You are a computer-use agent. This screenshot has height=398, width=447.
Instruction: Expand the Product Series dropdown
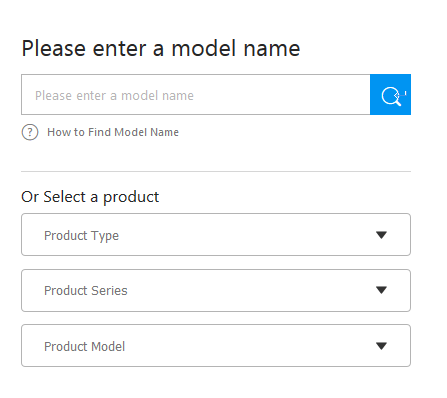(x=216, y=290)
